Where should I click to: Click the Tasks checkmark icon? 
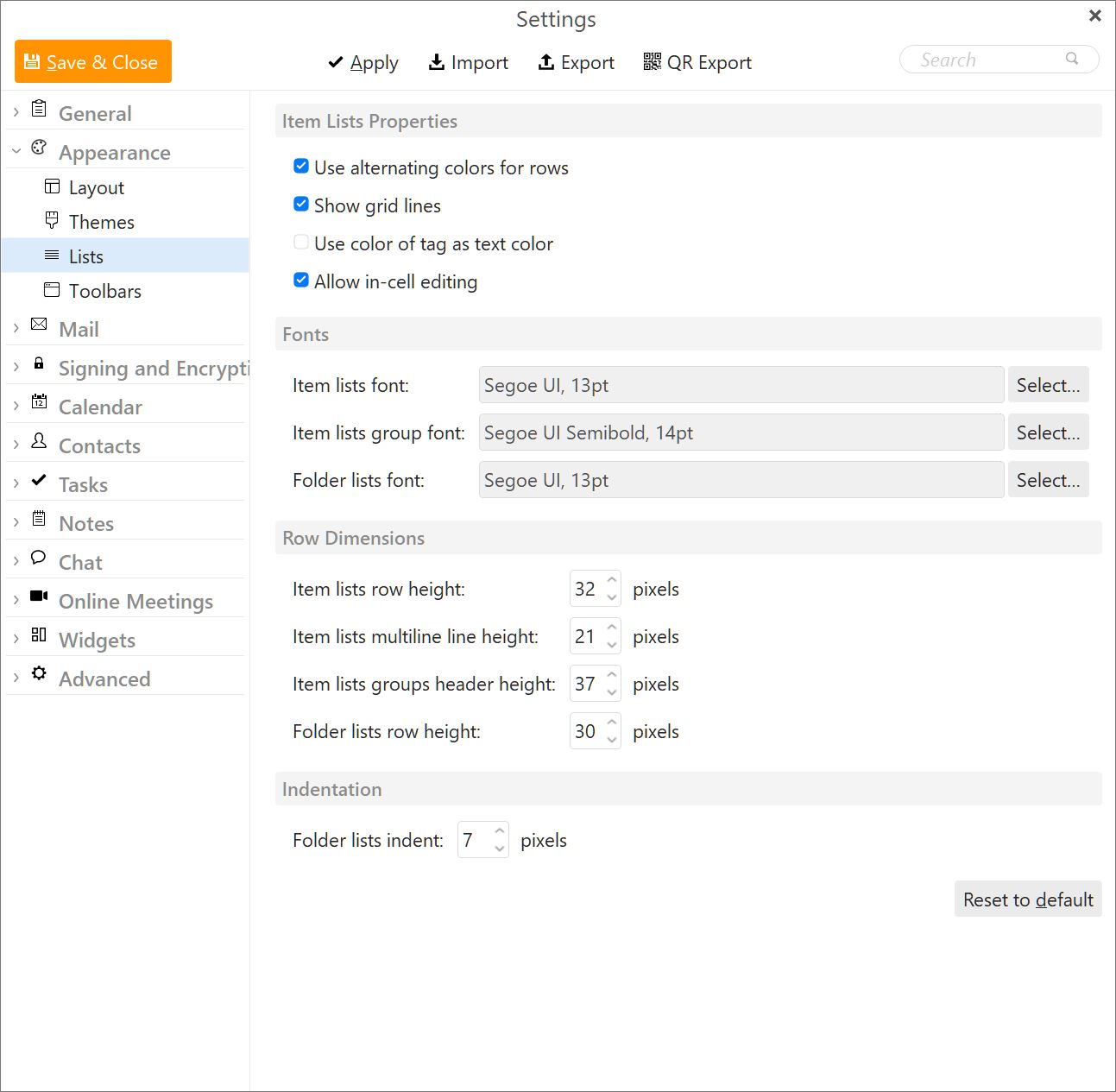click(39, 480)
